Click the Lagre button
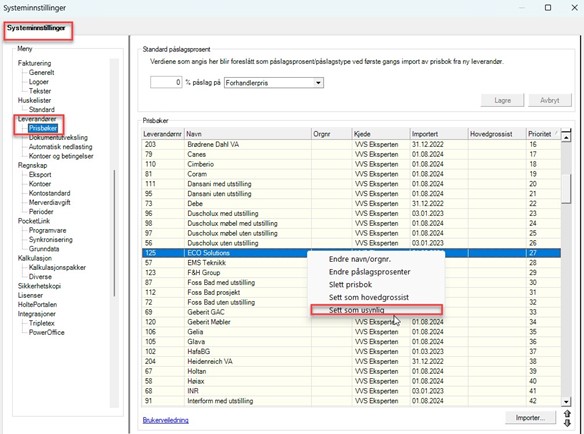Image resolution: width=584 pixels, height=434 pixels. (502, 100)
